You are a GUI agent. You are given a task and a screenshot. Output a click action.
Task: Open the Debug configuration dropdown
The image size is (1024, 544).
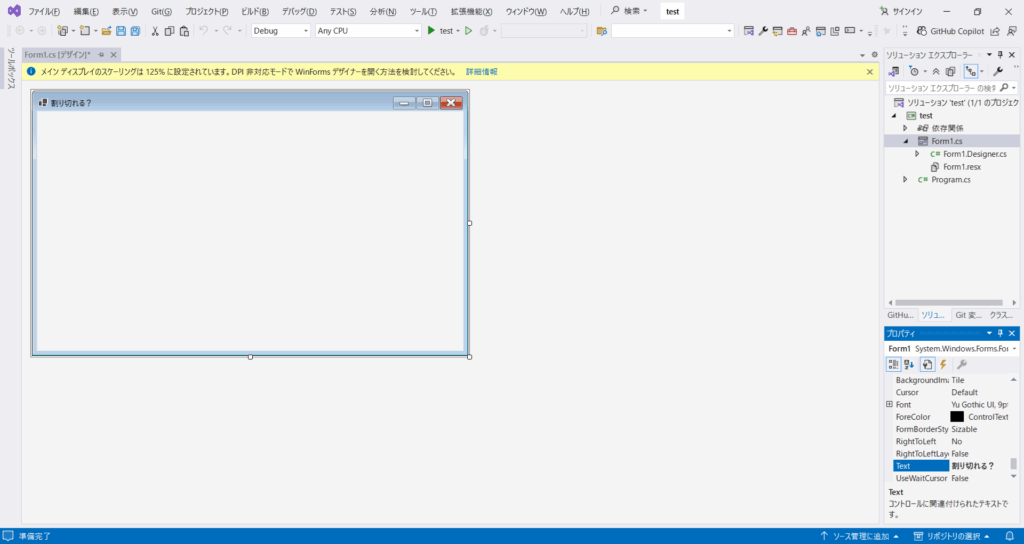click(281, 31)
